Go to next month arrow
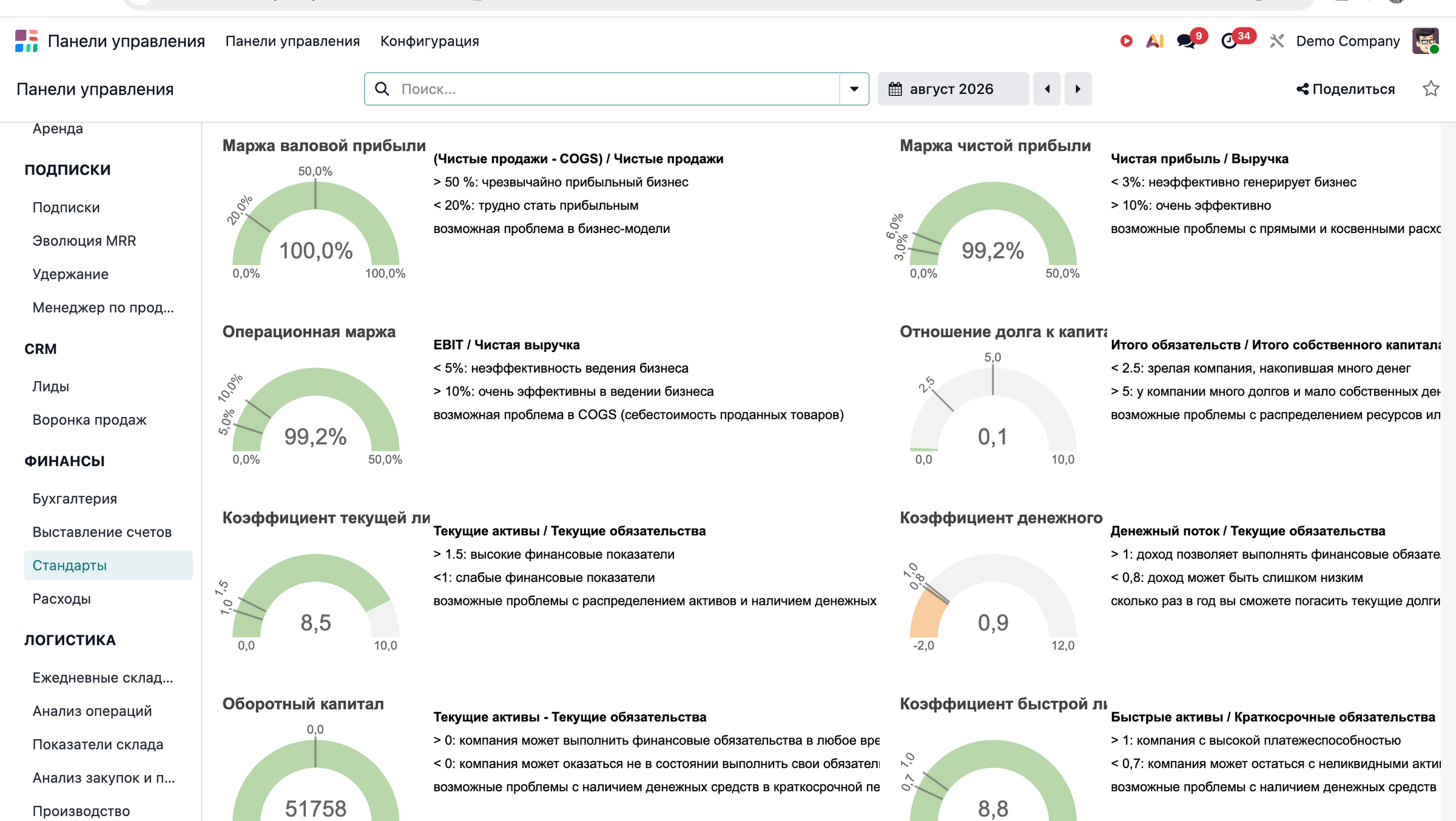1456x821 pixels. pos(1078,89)
